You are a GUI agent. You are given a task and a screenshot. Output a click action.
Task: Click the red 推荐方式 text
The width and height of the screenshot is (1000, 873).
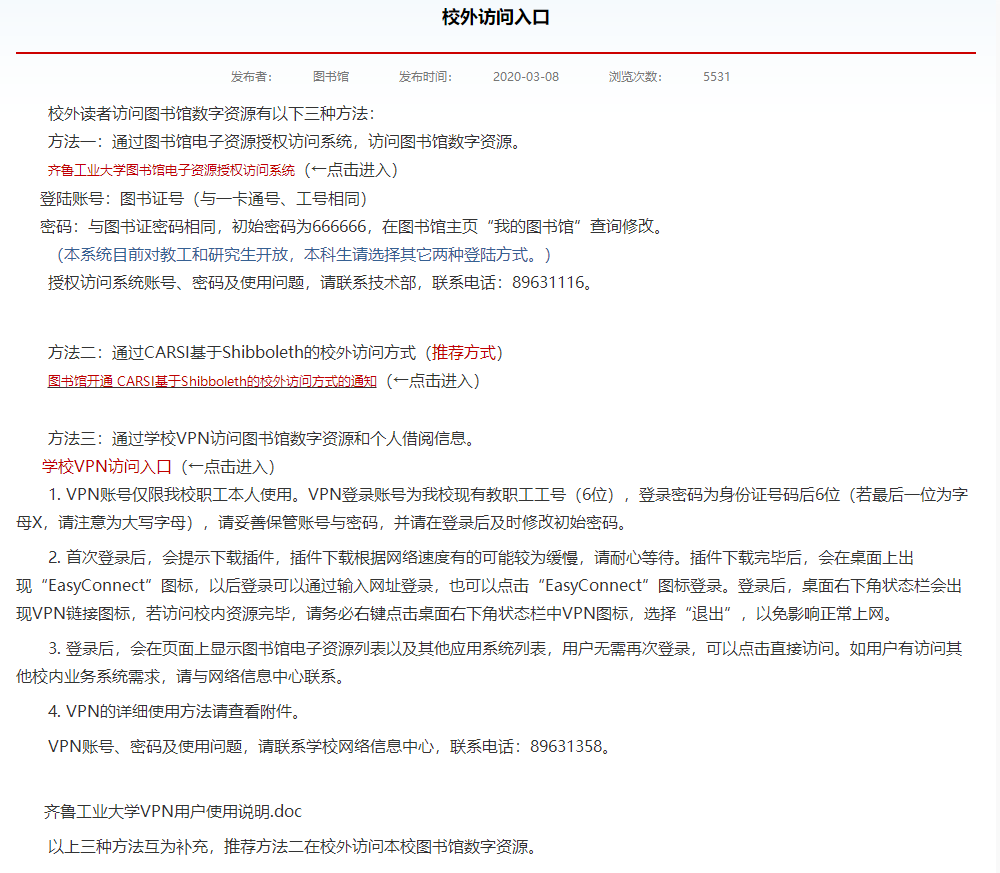(467, 352)
